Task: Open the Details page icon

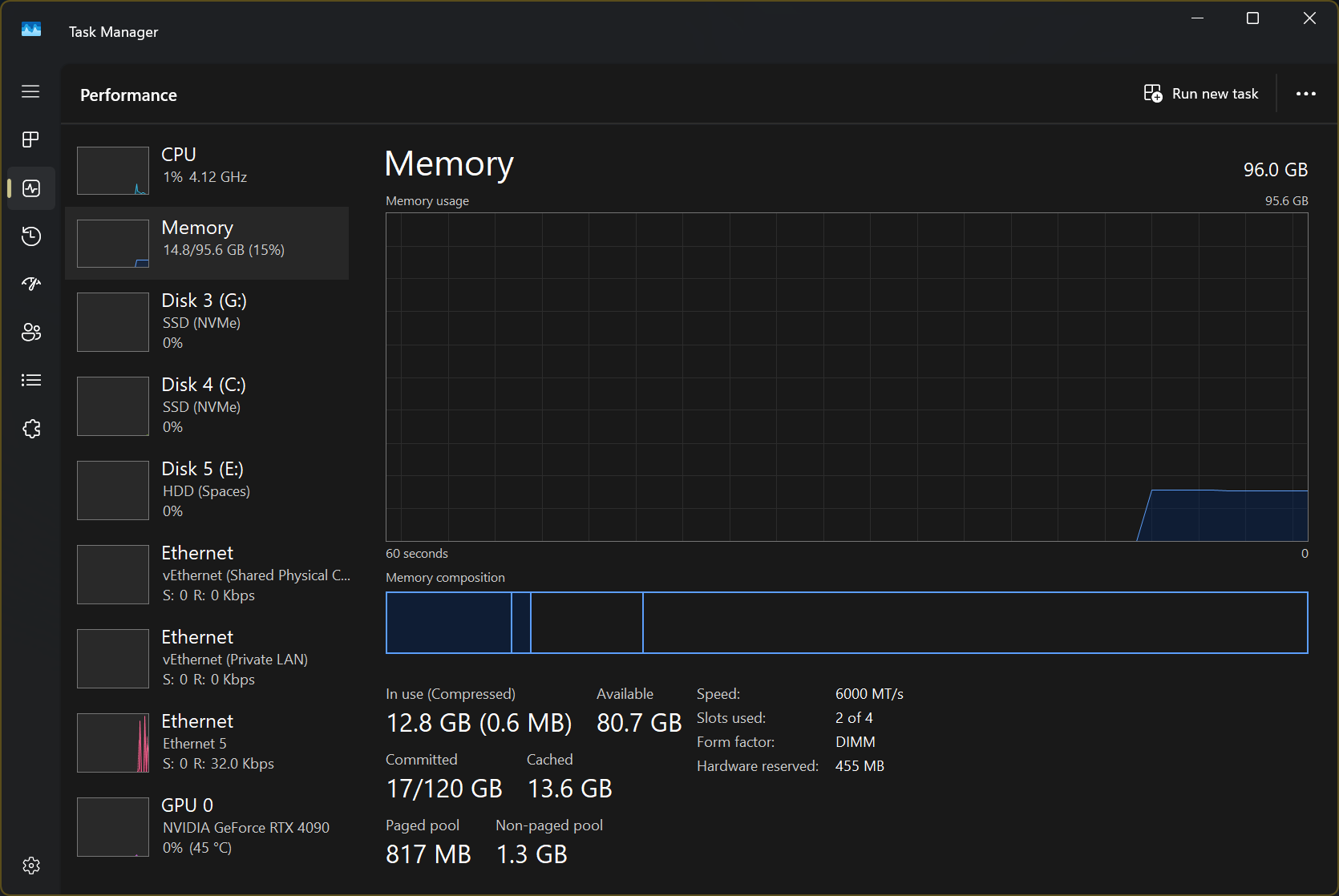Action: pyautogui.click(x=30, y=380)
